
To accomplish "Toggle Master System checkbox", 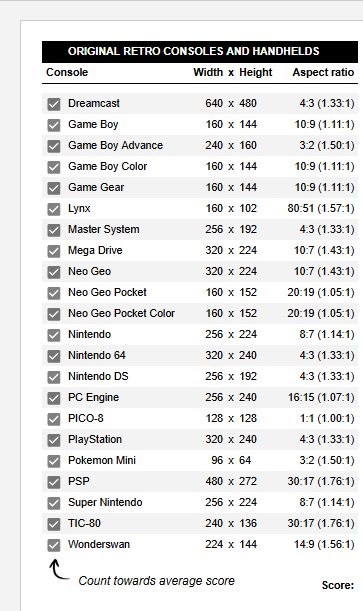I will [54, 230].
